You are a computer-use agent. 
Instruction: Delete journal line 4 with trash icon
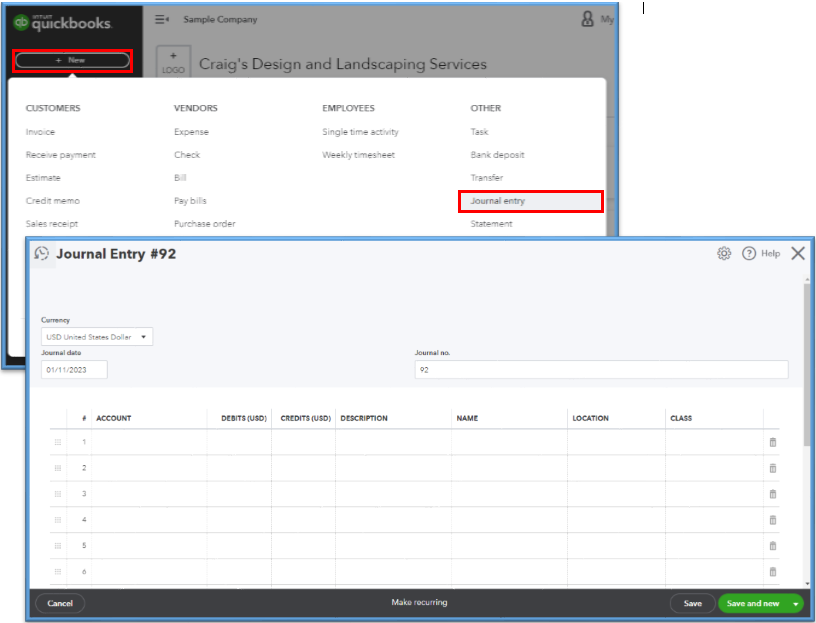(x=773, y=520)
